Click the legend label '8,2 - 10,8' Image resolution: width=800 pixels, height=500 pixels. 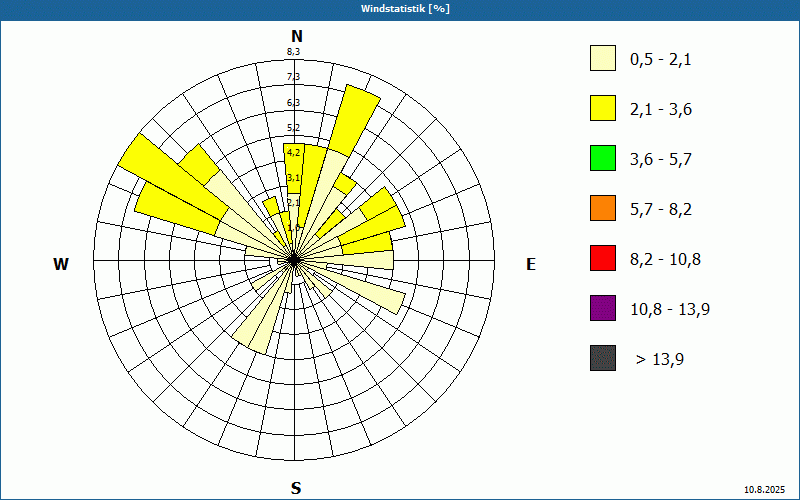(x=665, y=260)
